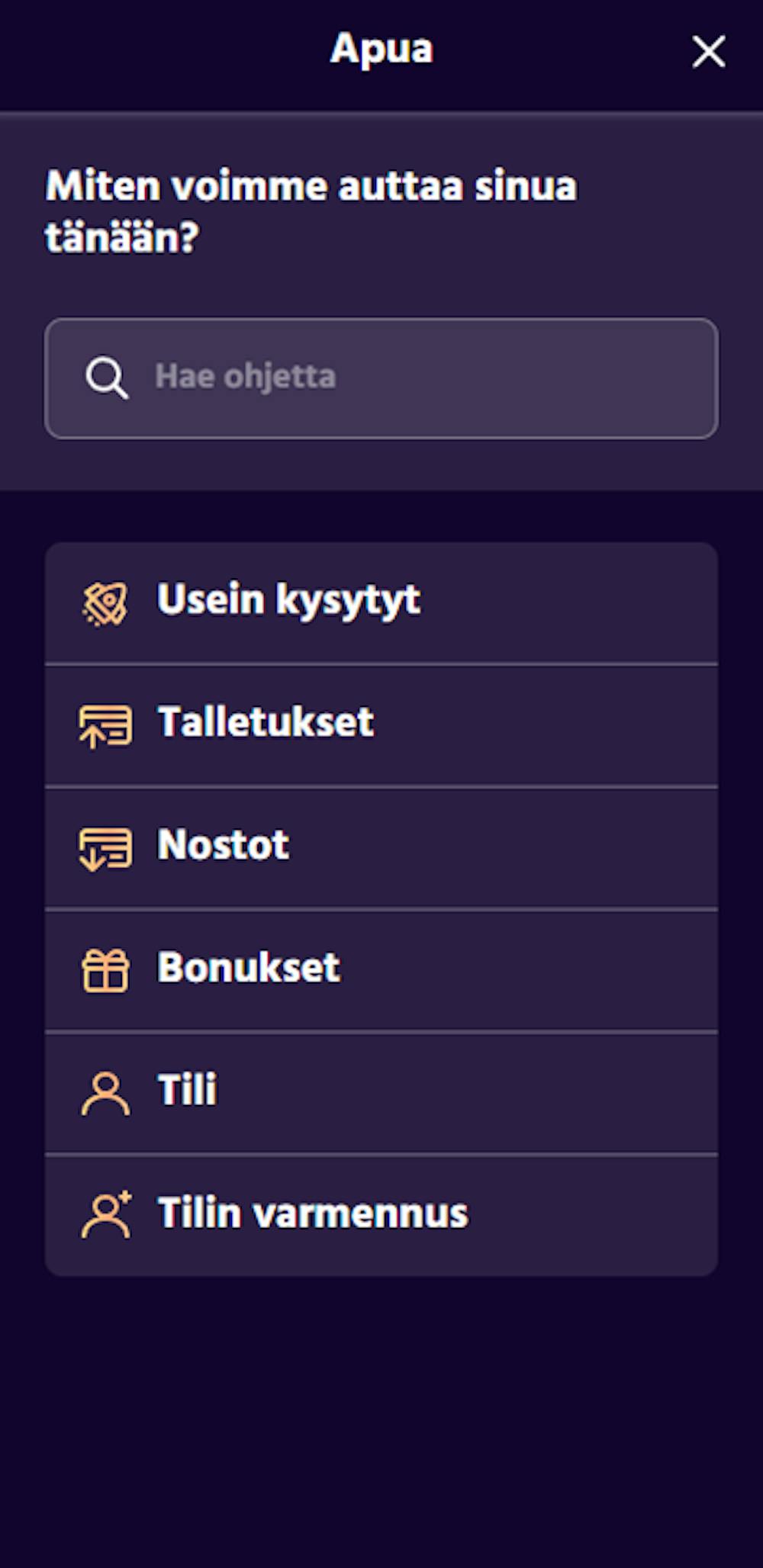
Task: Click the Apua panel title
Action: click(381, 50)
